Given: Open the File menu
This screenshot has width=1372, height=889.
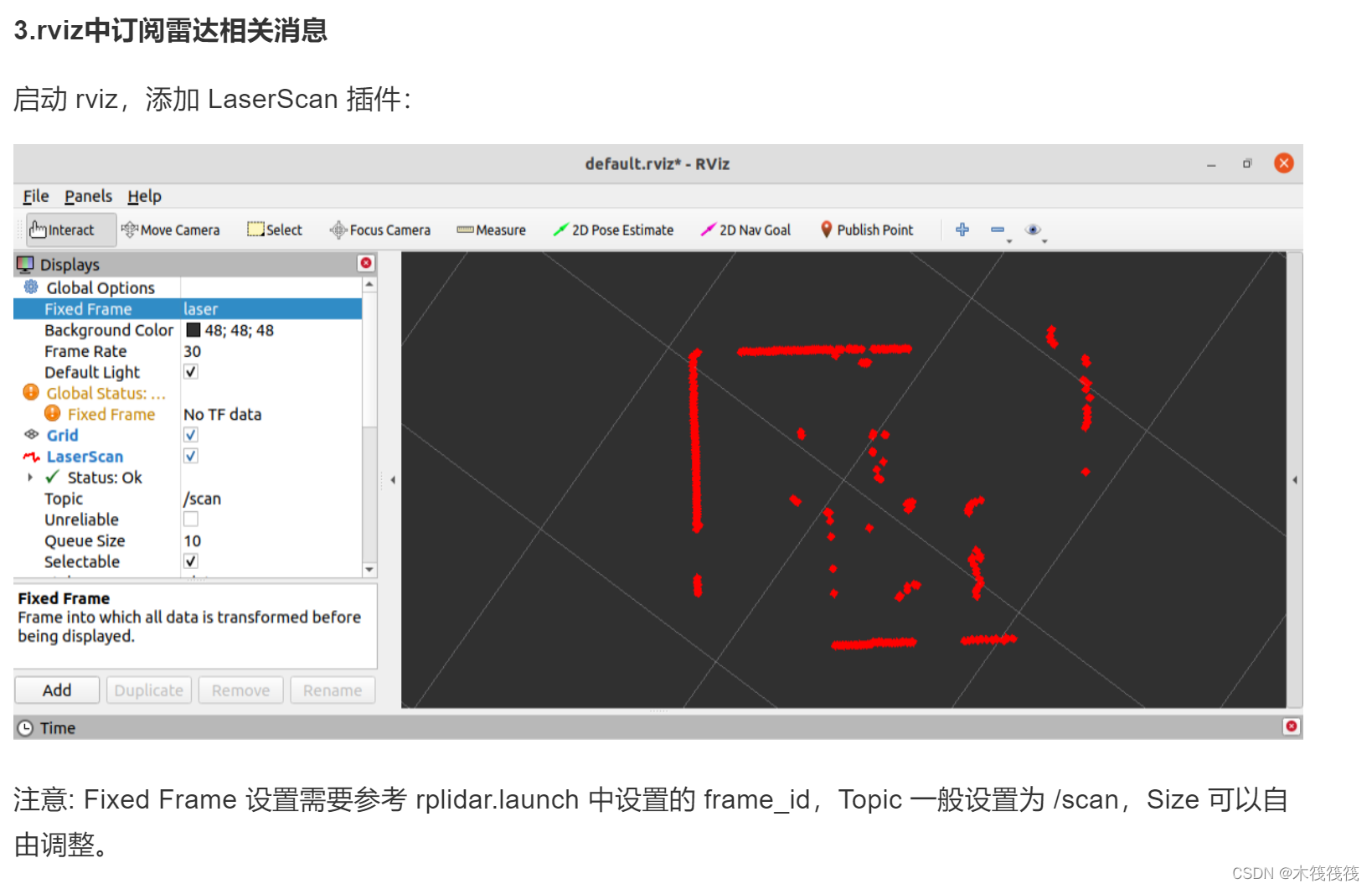Looking at the screenshot, I should tap(35, 196).
